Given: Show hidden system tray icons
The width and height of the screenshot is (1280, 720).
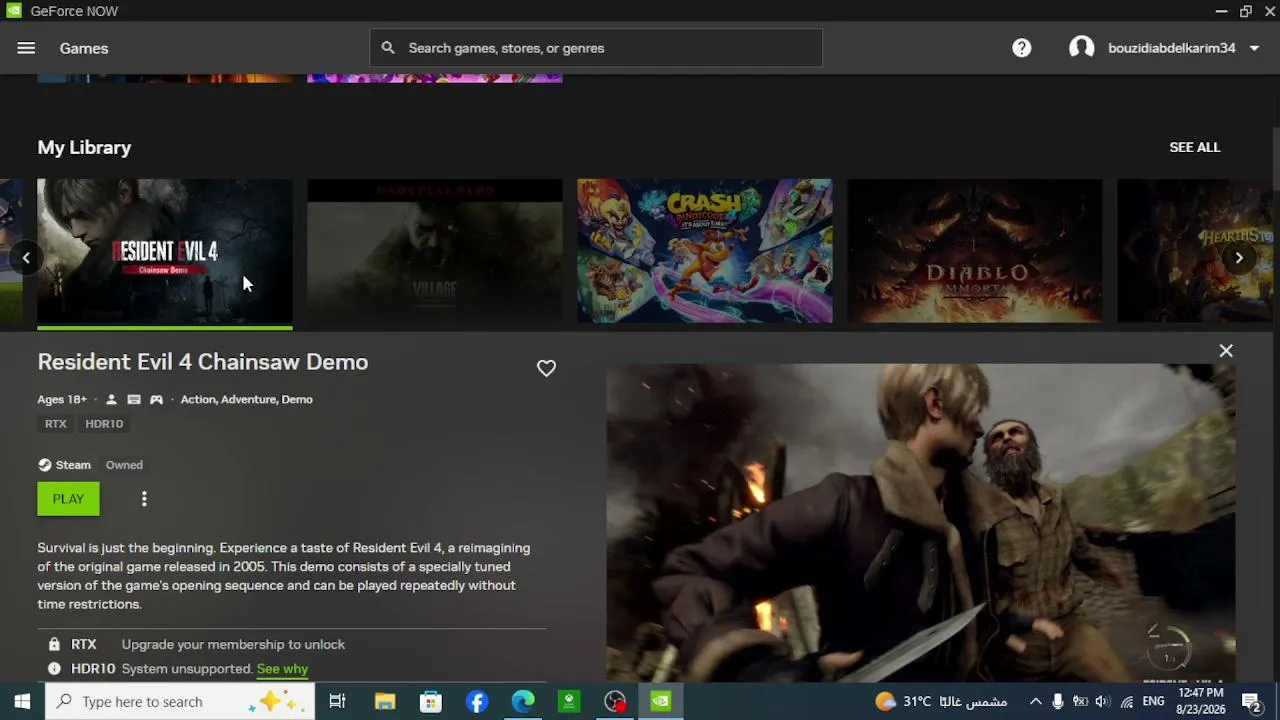Looking at the screenshot, I should pyautogui.click(x=1035, y=701).
